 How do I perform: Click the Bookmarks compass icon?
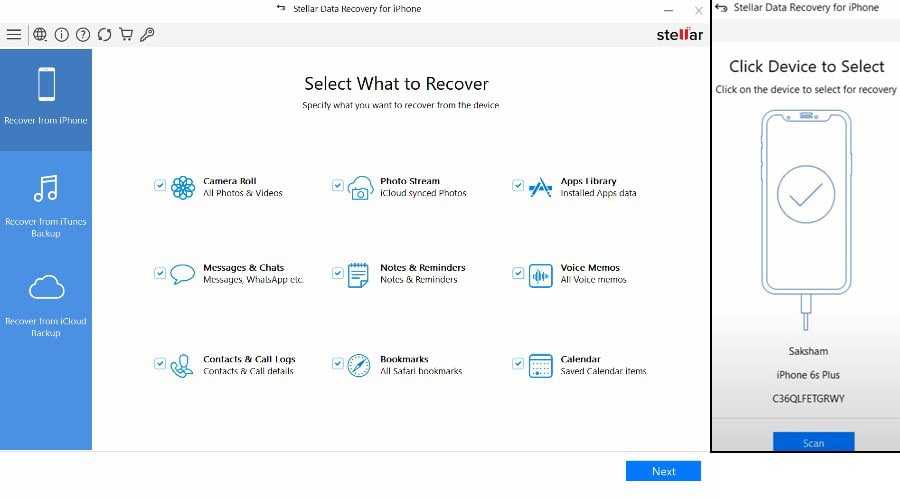[x=359, y=366]
